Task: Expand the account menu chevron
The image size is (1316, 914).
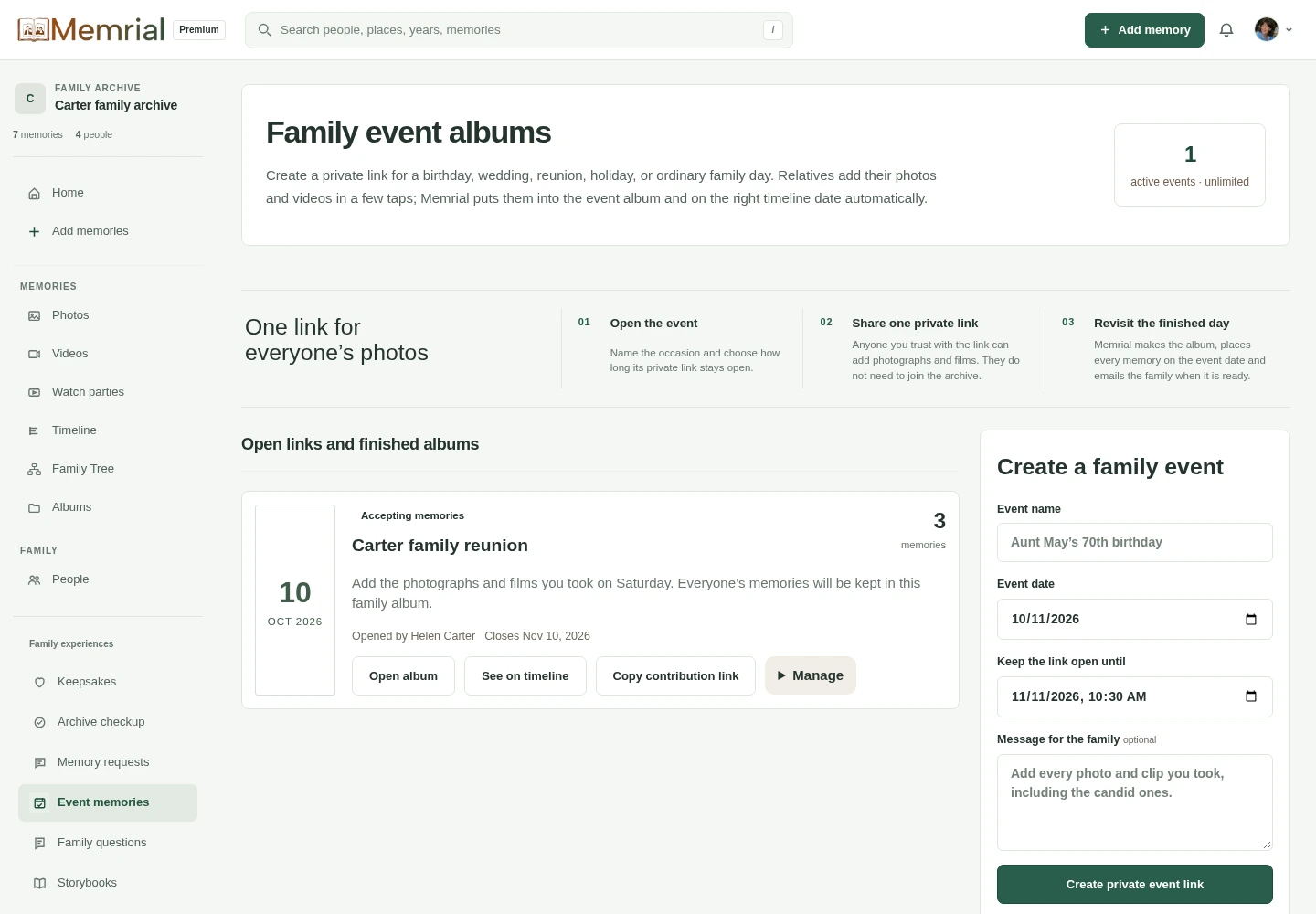Action: pyautogui.click(x=1289, y=30)
